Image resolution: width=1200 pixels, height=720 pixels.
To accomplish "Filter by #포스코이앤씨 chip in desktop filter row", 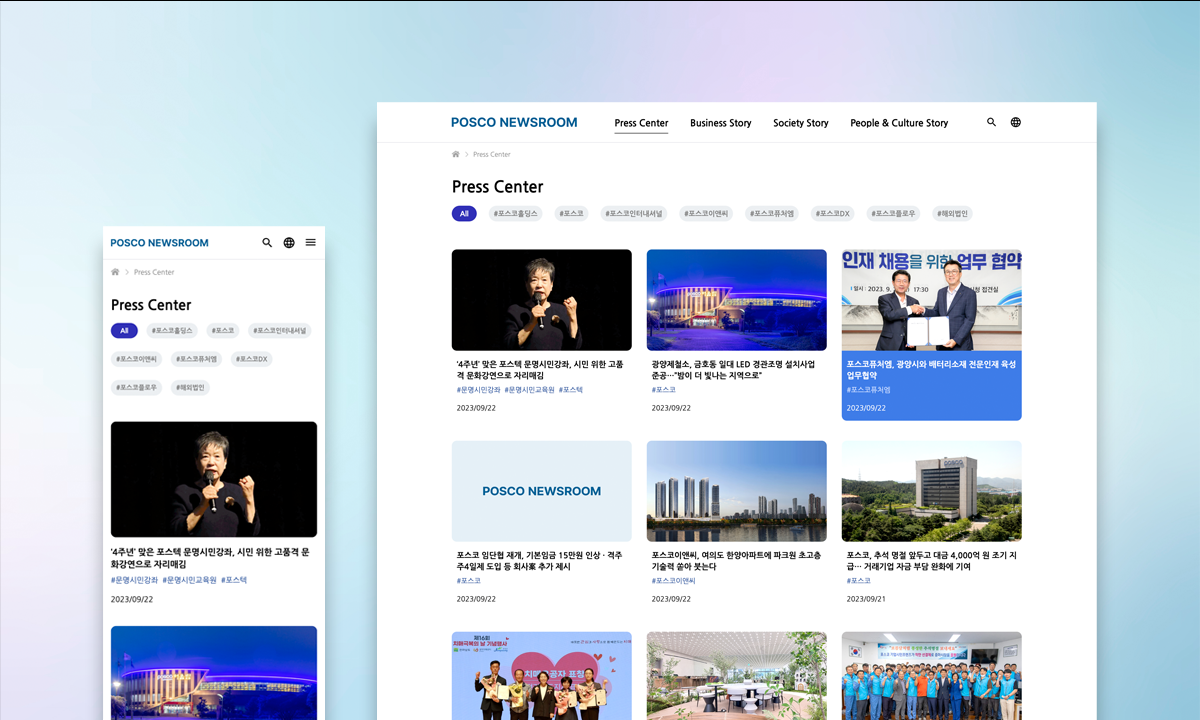I will (707, 214).
